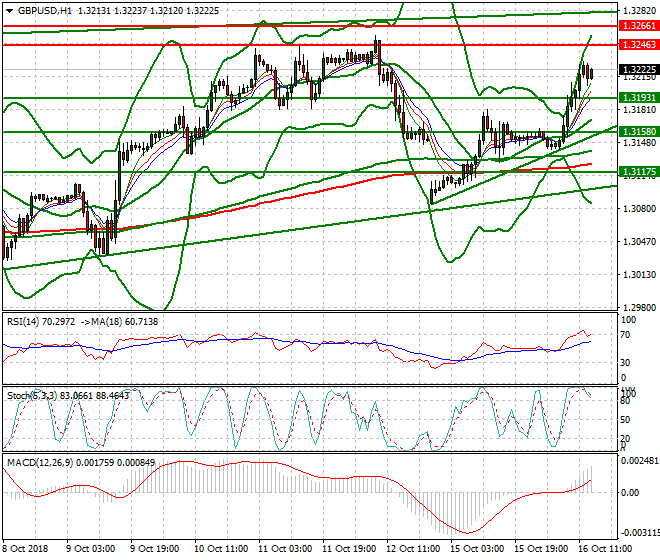Click the 1.30080 value on price scale
Image resolution: width=660 pixels, height=560 pixels.
click(635, 208)
